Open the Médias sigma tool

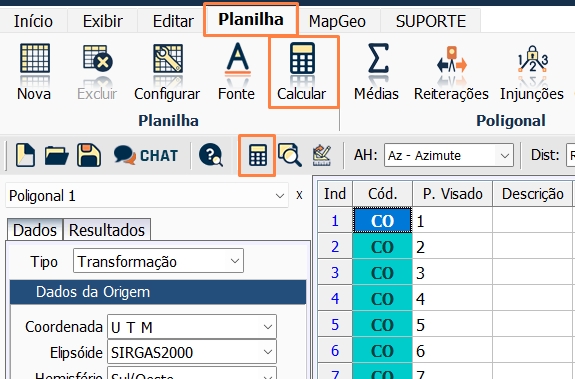pos(377,72)
